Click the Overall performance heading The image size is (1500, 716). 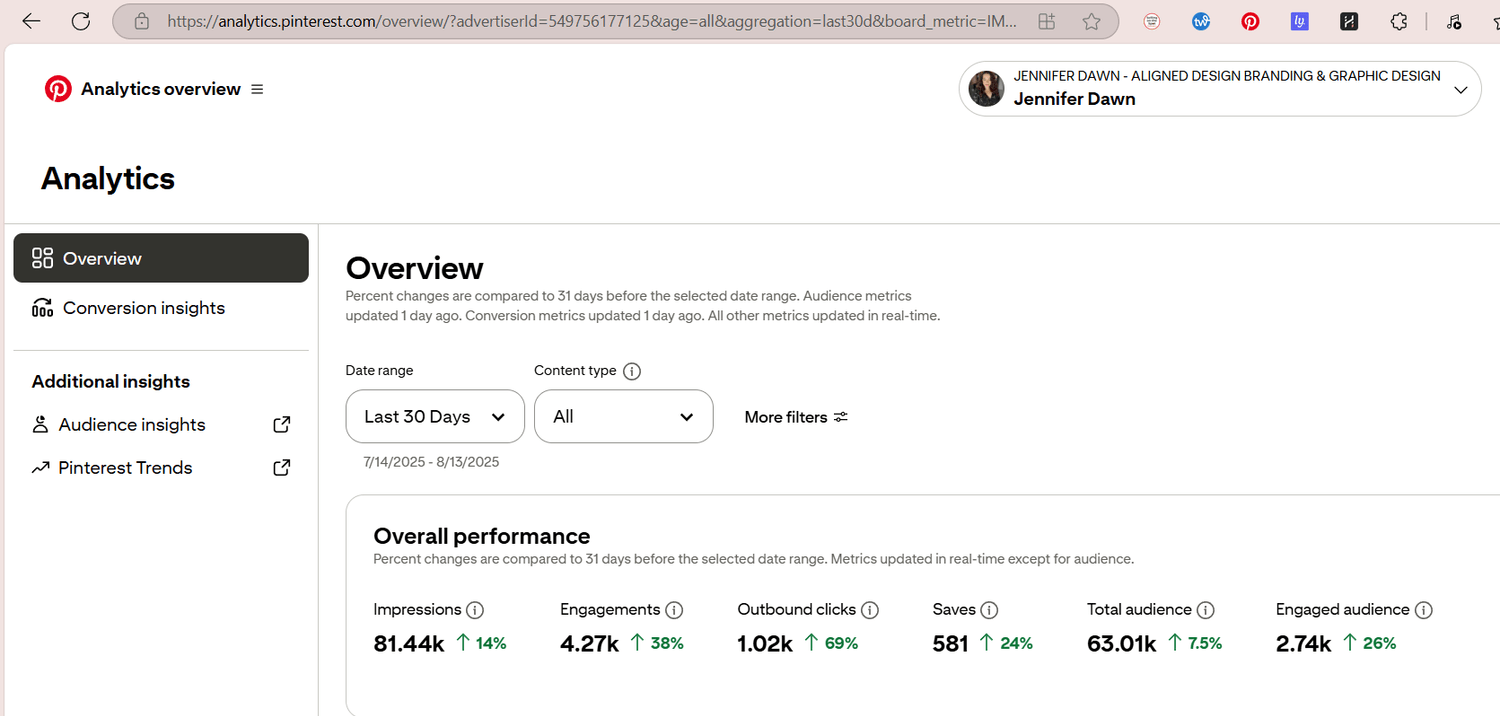click(482, 536)
